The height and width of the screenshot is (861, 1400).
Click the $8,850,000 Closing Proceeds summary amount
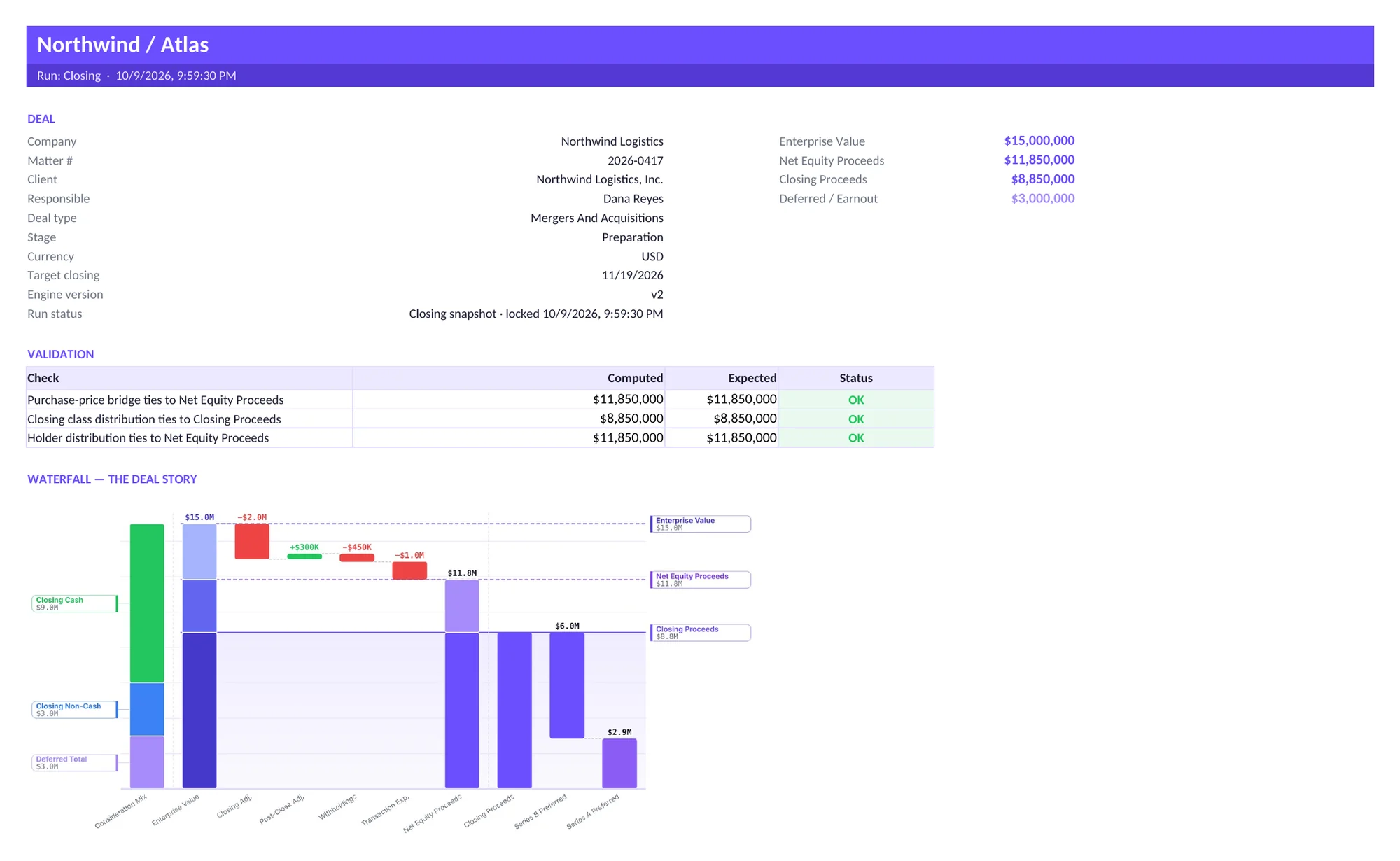(1042, 179)
